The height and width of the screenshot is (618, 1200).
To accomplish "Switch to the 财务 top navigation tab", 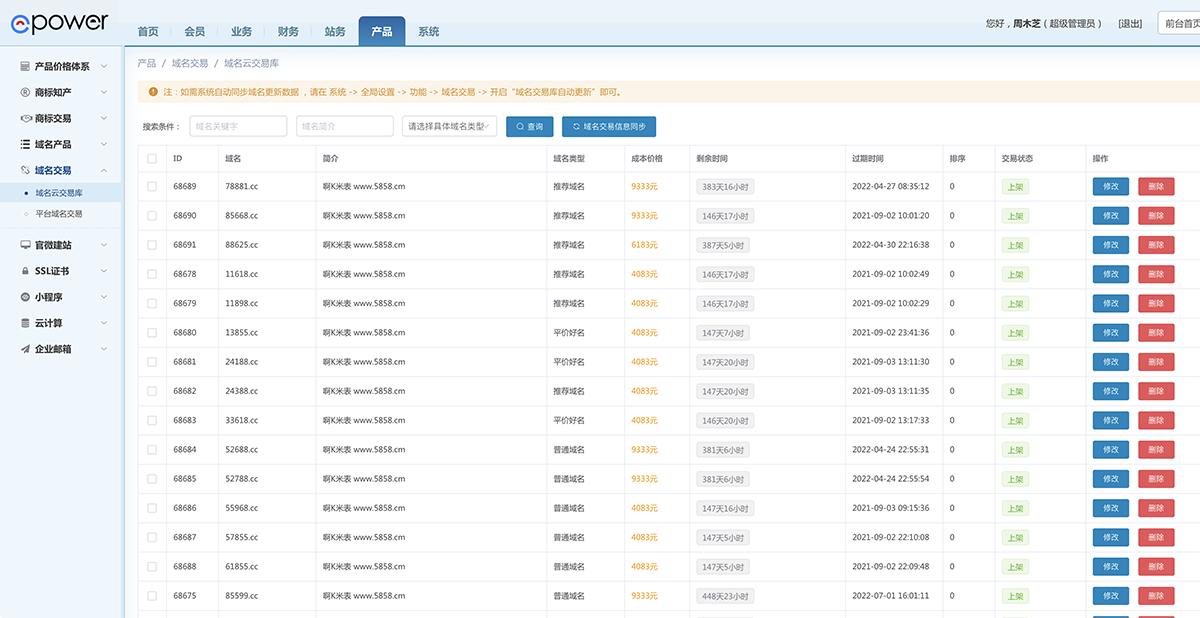I will tap(288, 32).
